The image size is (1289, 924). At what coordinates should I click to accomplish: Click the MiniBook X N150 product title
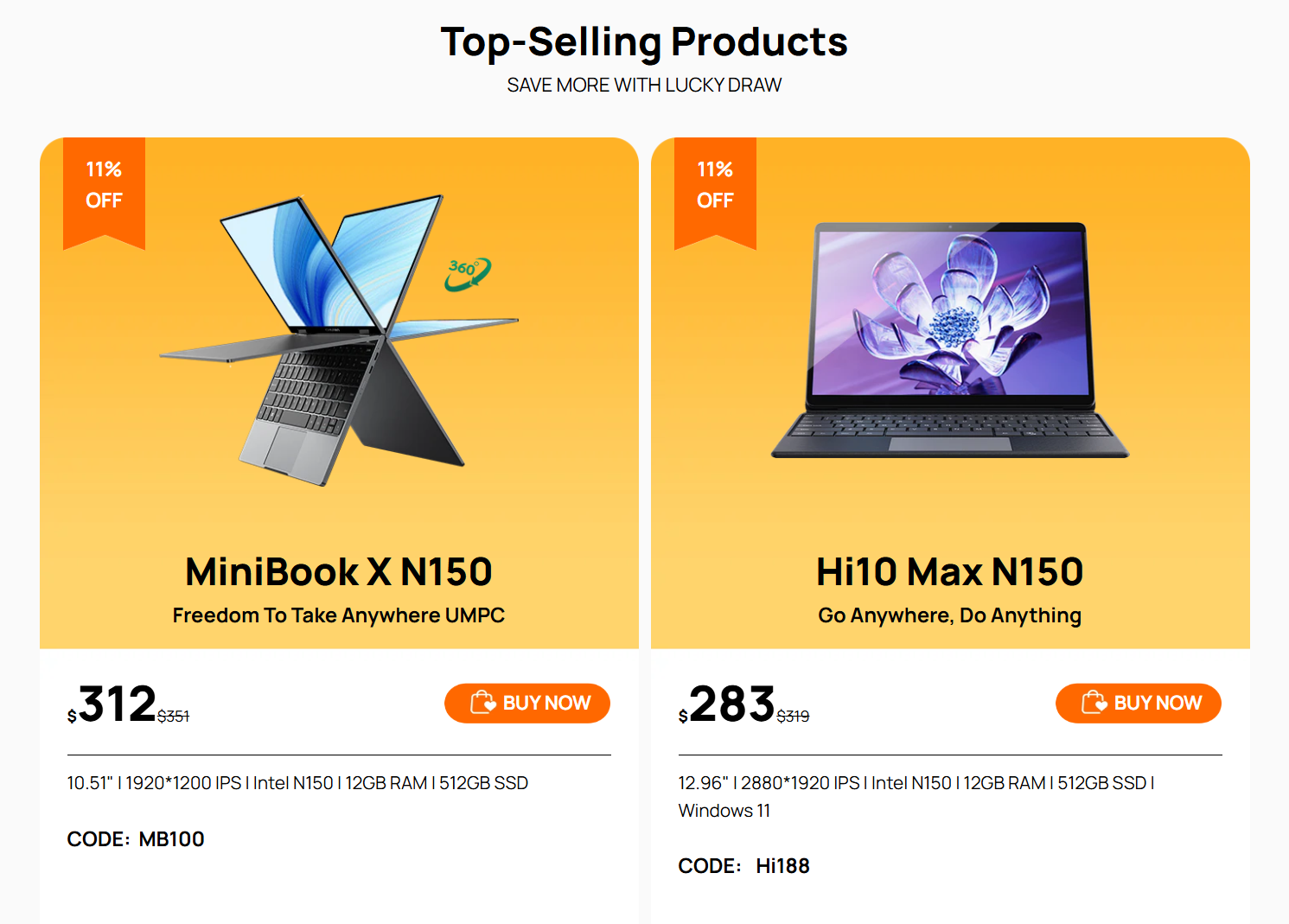coord(339,571)
